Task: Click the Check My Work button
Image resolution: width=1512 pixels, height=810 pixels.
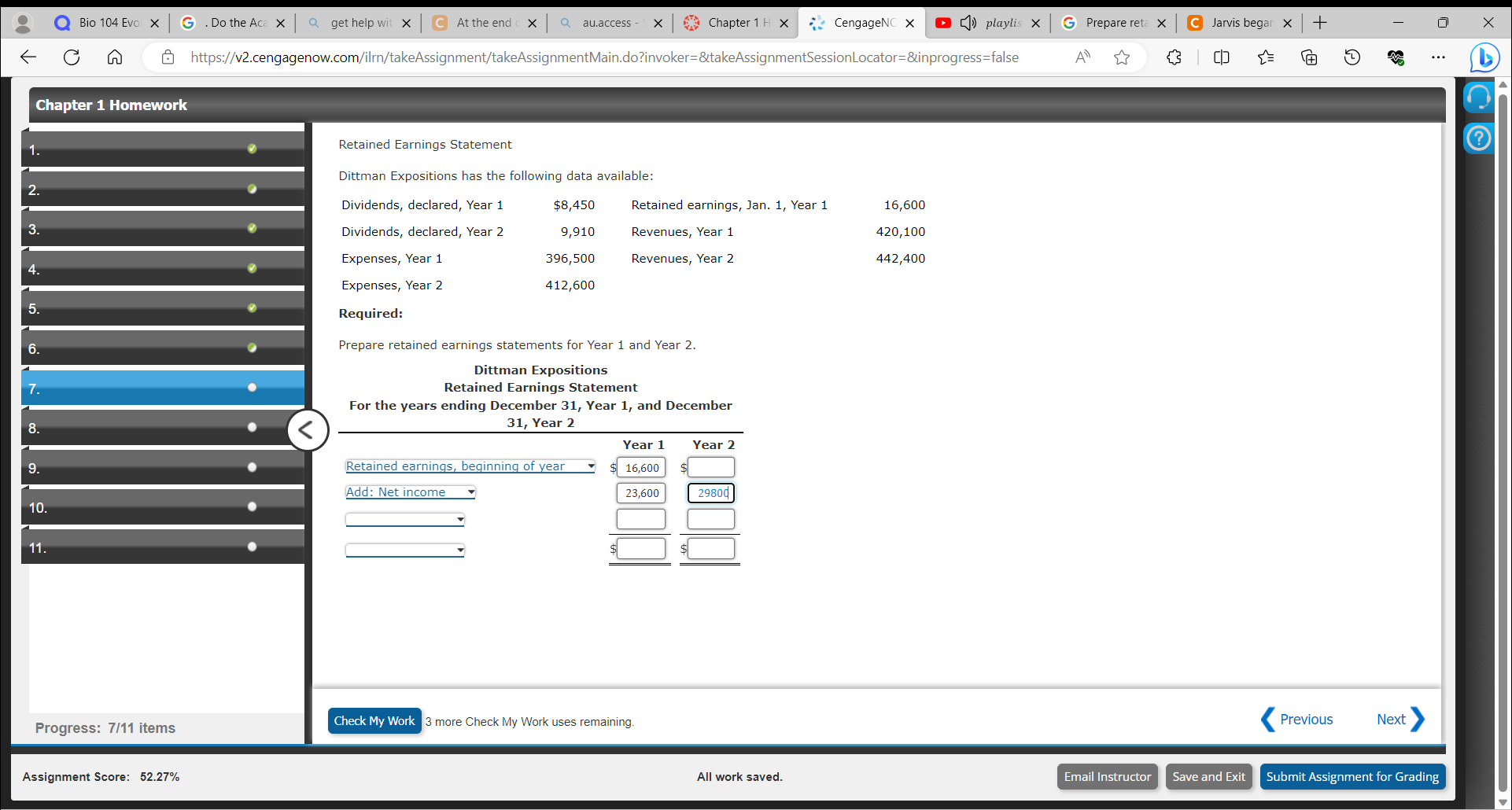Action: click(x=374, y=720)
